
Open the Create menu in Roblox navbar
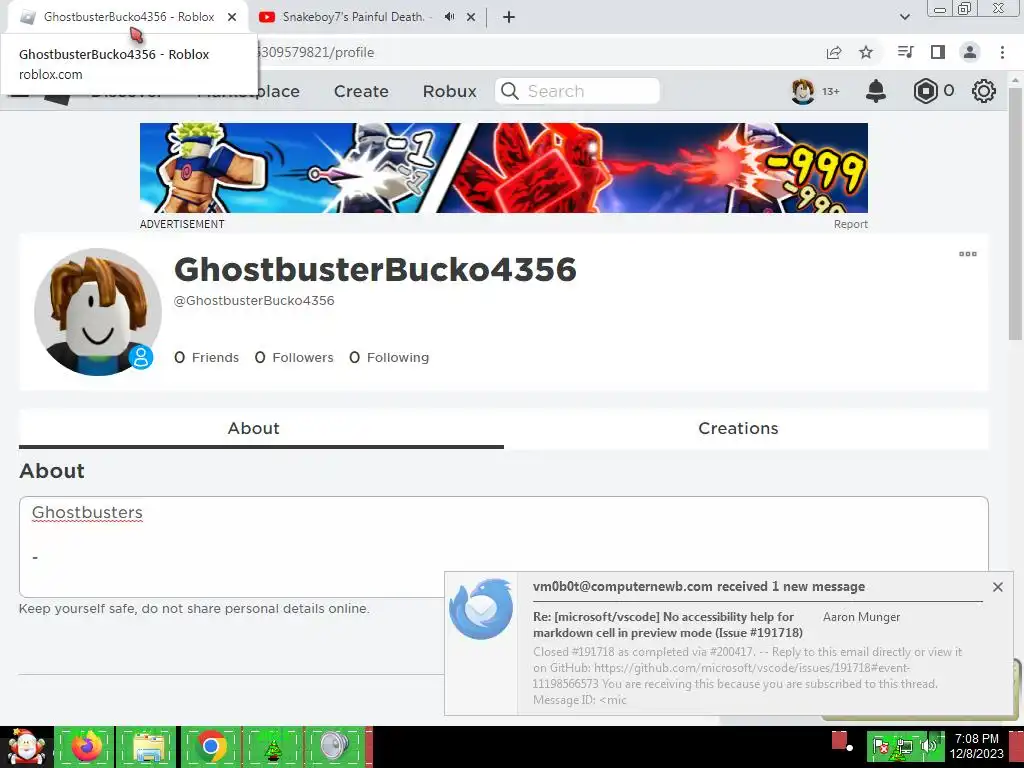tap(361, 91)
